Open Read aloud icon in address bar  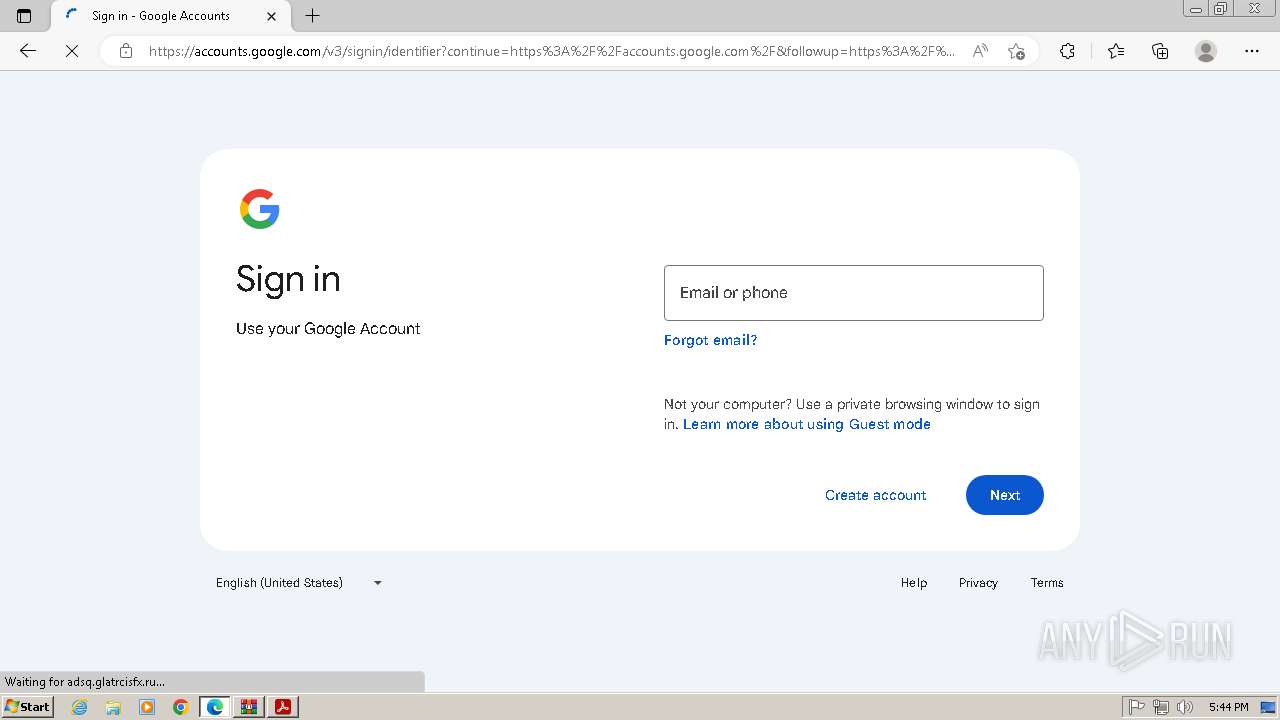click(980, 51)
